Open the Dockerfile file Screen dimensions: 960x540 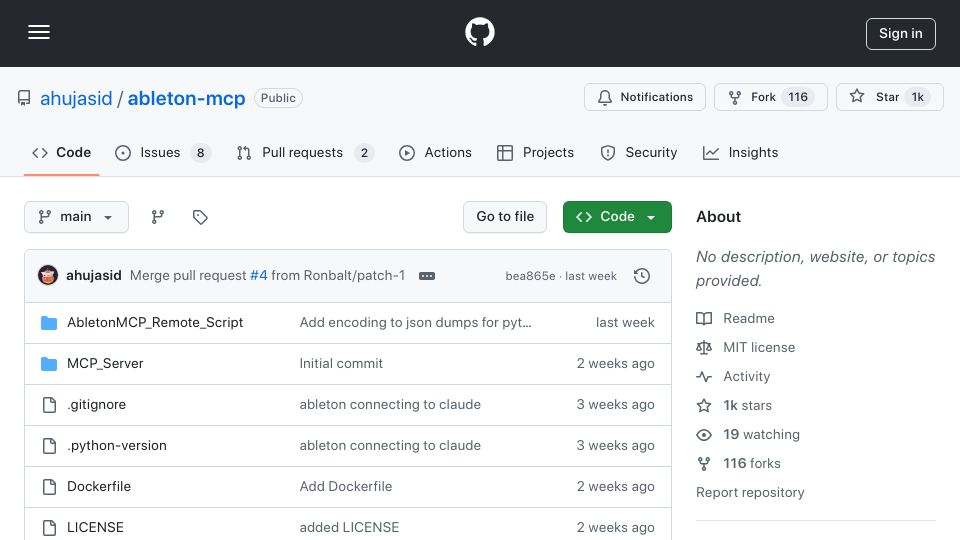tap(99, 487)
